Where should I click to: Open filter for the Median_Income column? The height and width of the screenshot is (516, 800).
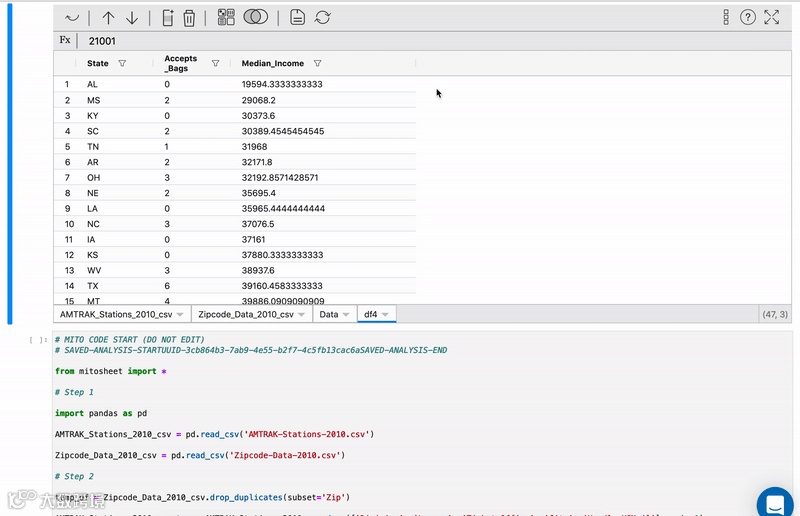pyautogui.click(x=317, y=63)
